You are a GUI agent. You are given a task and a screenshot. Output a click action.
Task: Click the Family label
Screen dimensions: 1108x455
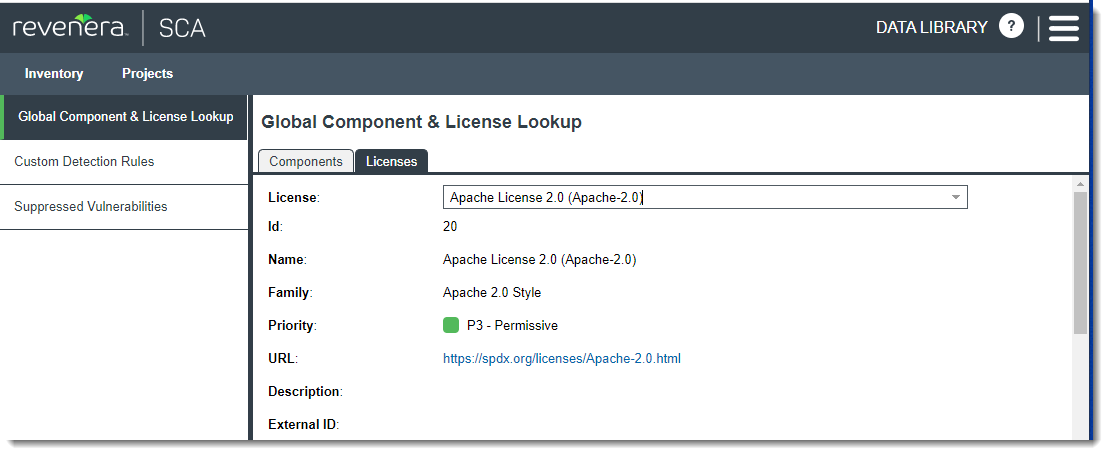click(x=290, y=292)
